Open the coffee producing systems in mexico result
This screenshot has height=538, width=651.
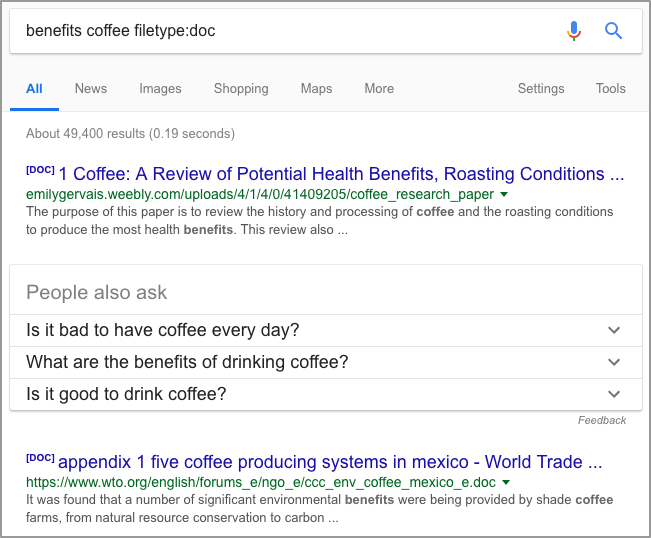(330, 462)
